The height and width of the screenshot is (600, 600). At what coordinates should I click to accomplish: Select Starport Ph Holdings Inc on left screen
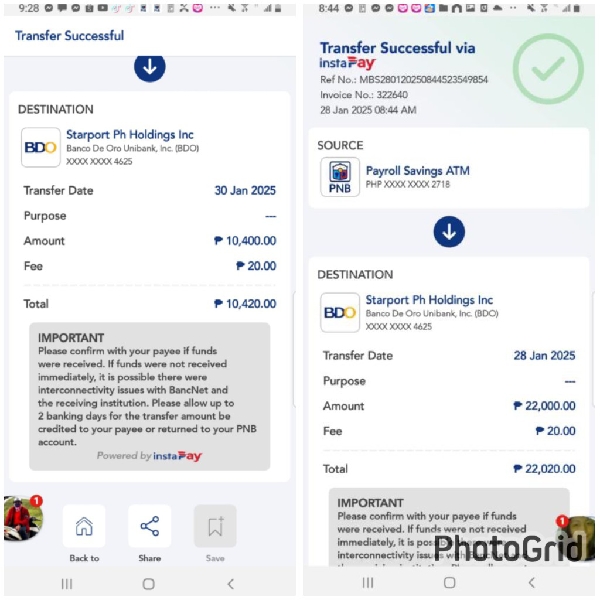click(x=130, y=134)
